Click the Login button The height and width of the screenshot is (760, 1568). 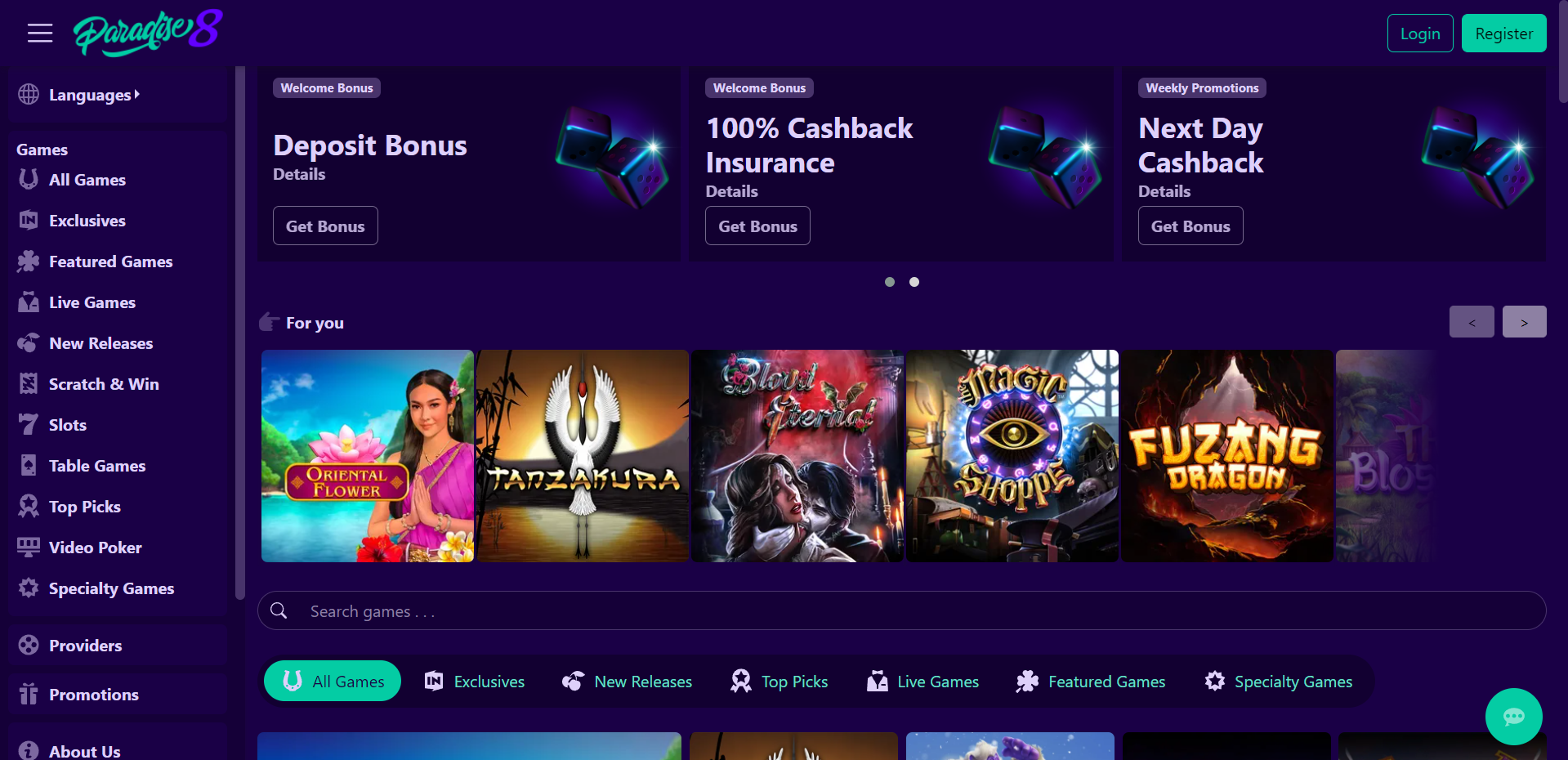click(x=1420, y=34)
